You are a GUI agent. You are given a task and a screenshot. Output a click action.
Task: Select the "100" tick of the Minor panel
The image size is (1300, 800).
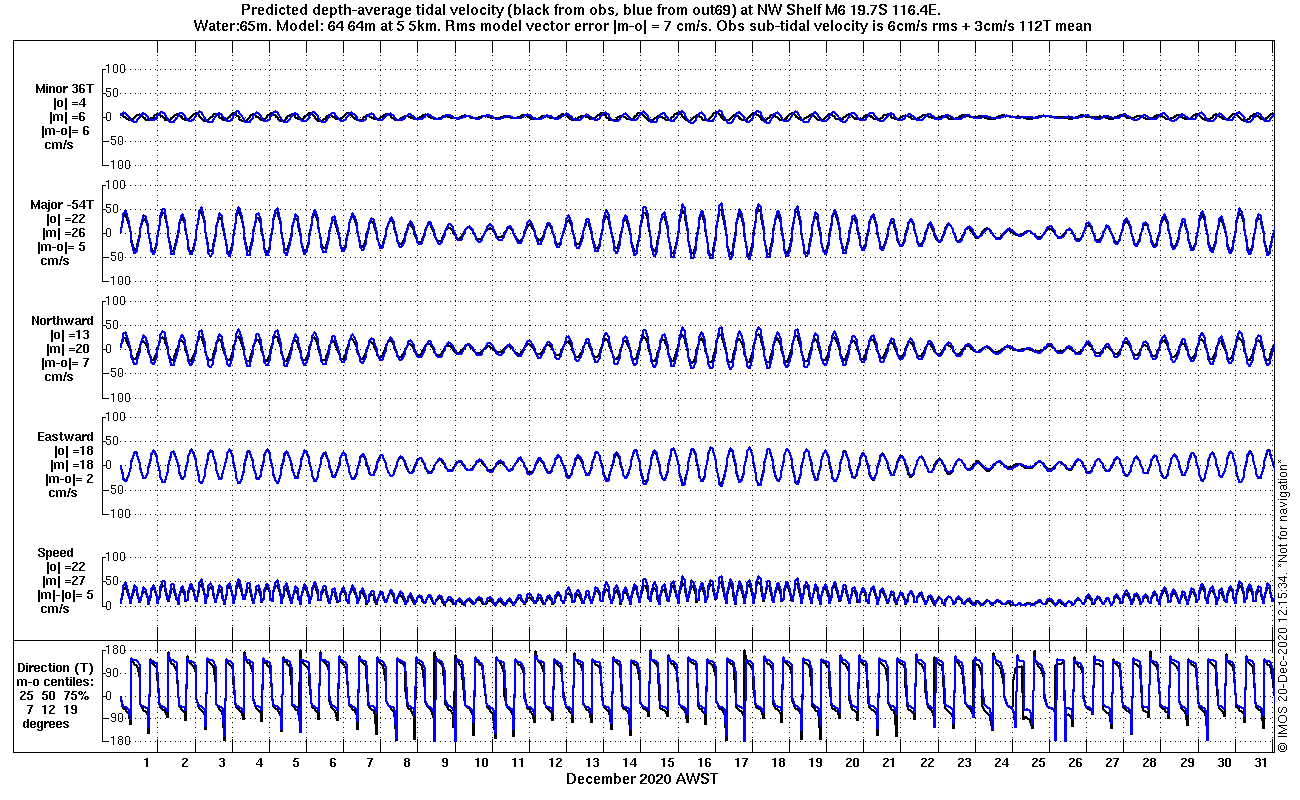point(118,68)
